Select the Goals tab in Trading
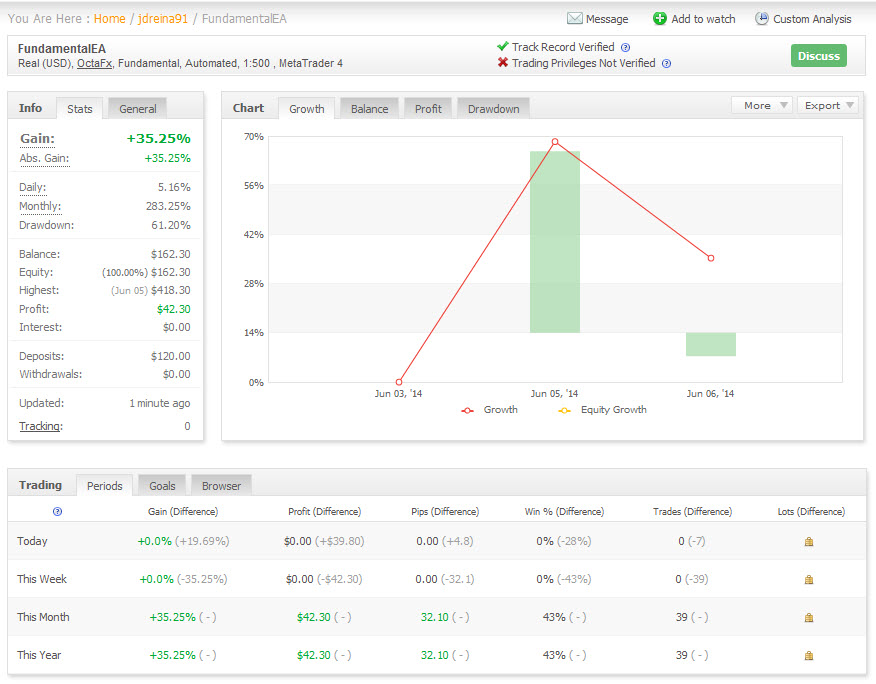 (162, 486)
